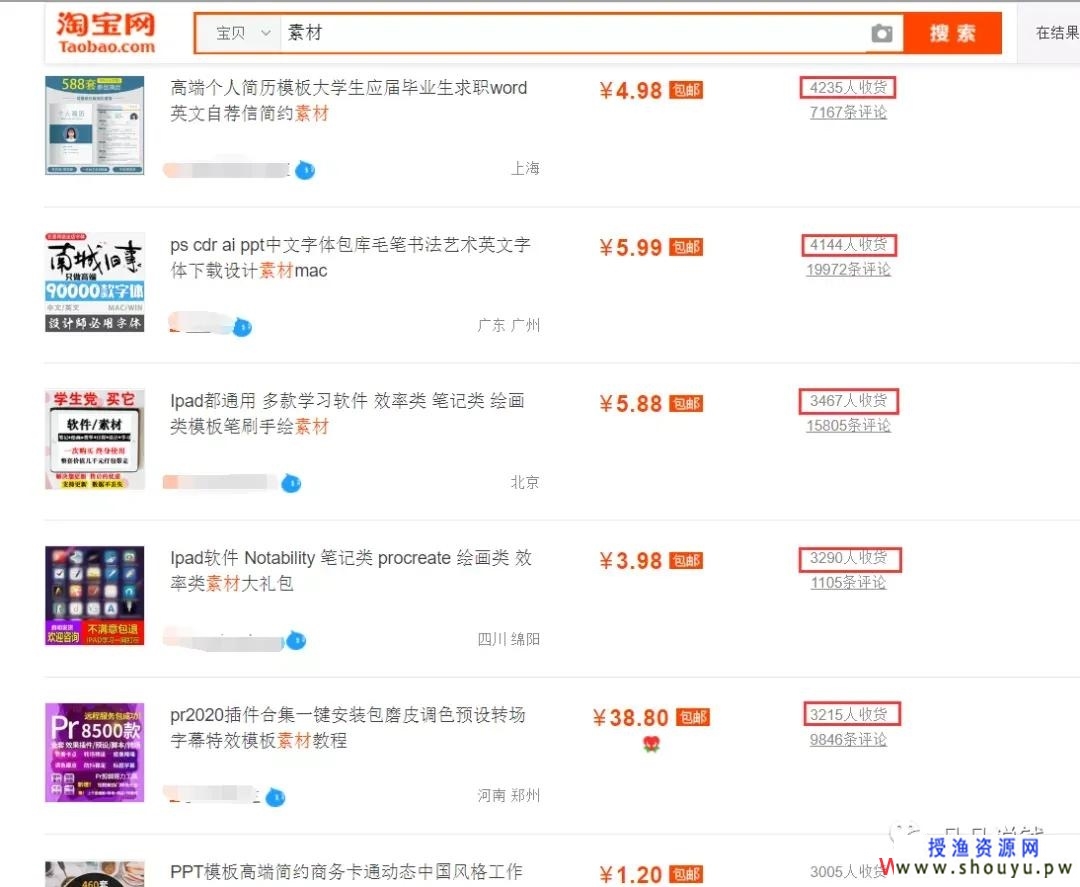Viewport: 1080px width, 887px height.
Task: Click the orange 搜索 button
Action: [x=953, y=33]
